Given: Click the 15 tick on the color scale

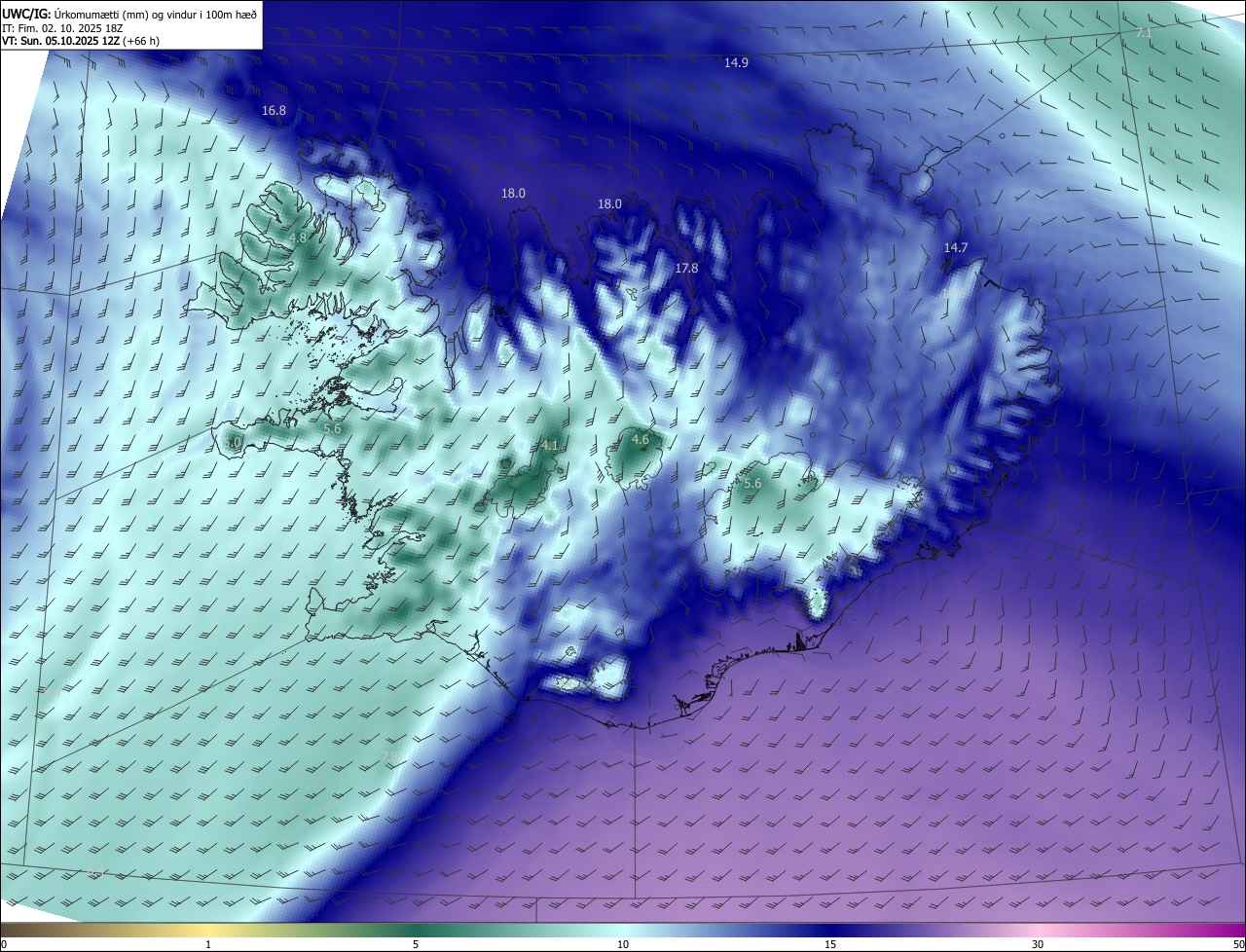Looking at the screenshot, I should pos(830,944).
